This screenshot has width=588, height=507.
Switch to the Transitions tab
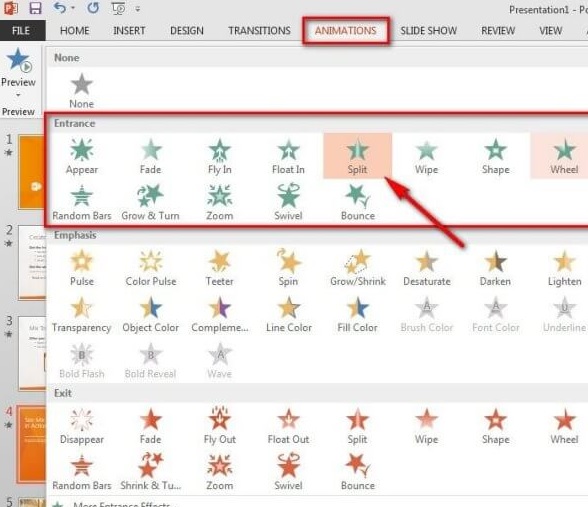(260, 31)
